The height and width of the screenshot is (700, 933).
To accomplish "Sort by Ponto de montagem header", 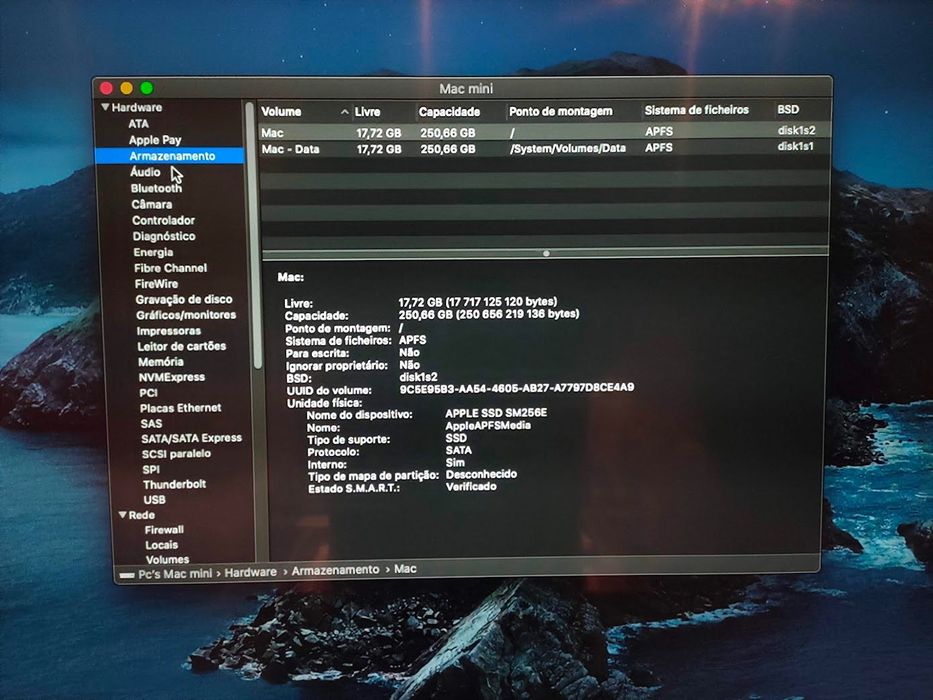I will [x=561, y=111].
